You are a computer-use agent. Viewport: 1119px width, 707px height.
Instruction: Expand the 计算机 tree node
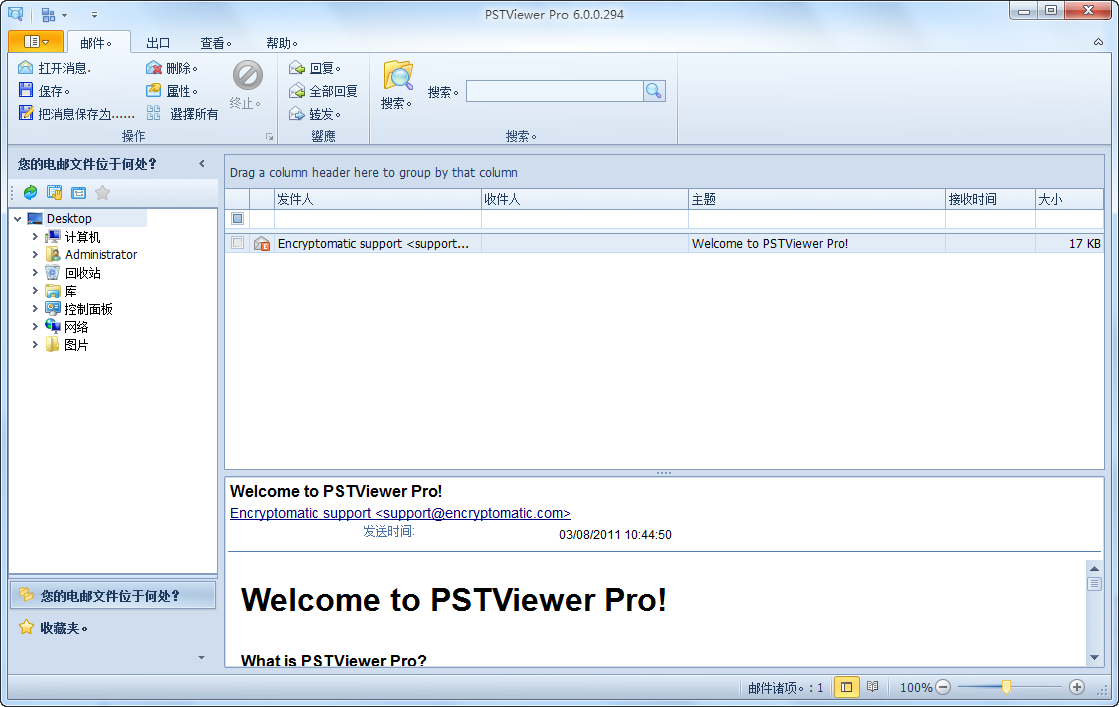(x=35, y=236)
